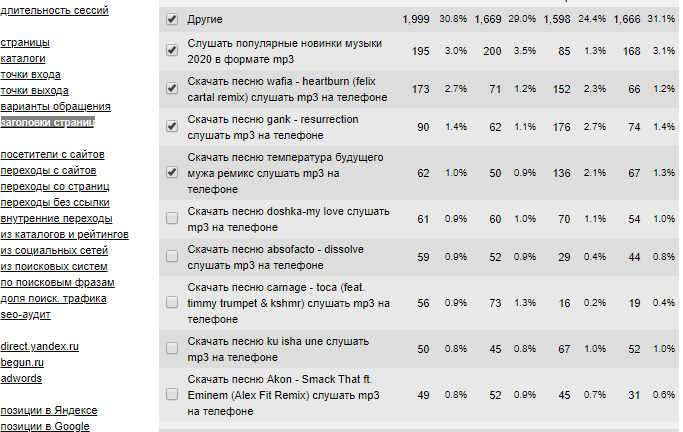This screenshot has height=432, width=683.
Task: Open the "страницы" report link
Action: click(x=25, y=43)
